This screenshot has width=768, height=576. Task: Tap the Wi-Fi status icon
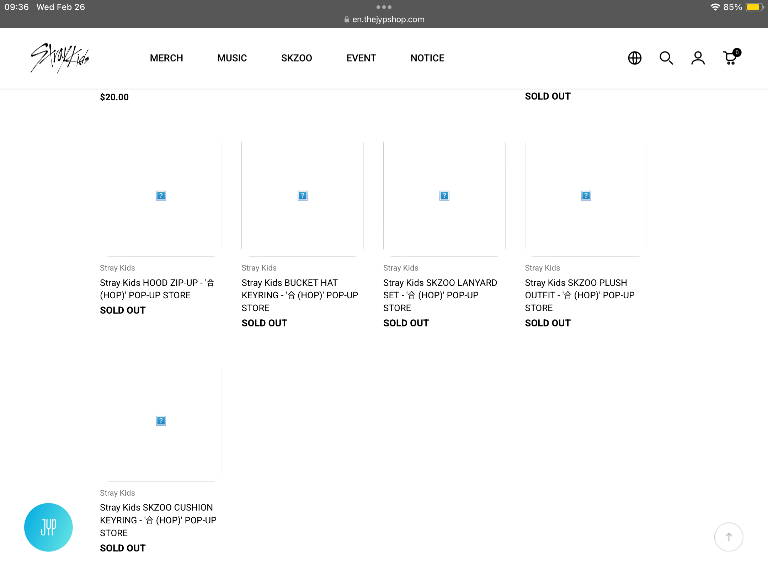(715, 7)
